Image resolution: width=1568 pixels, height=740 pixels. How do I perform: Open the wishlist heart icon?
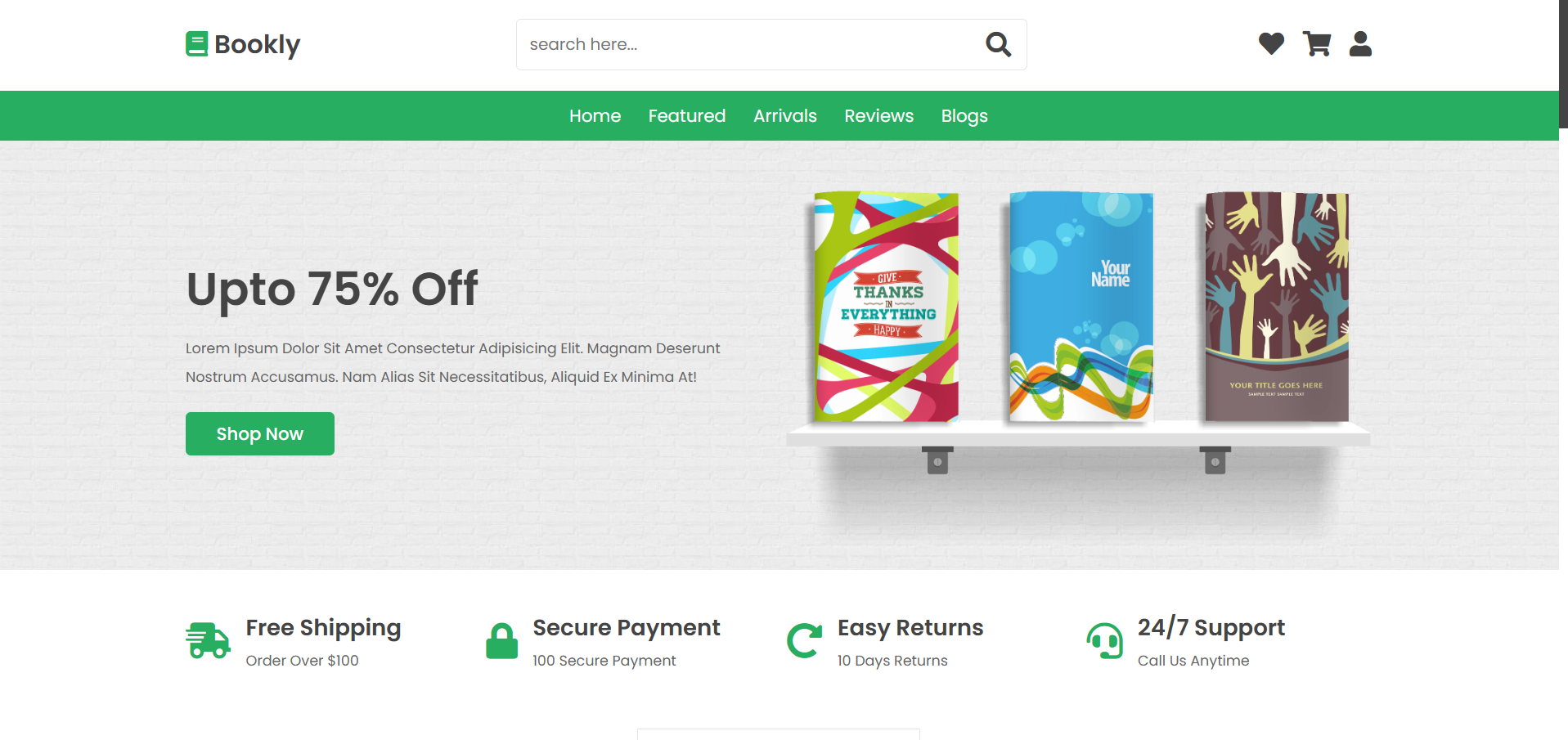pos(1271,43)
